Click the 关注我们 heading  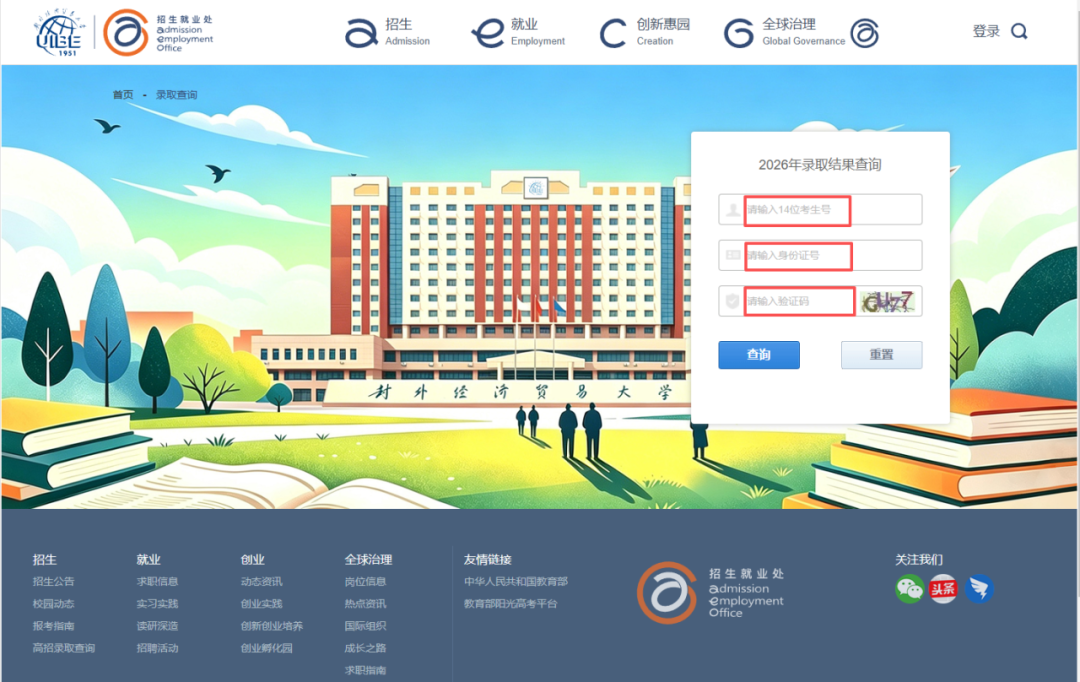tap(919, 559)
